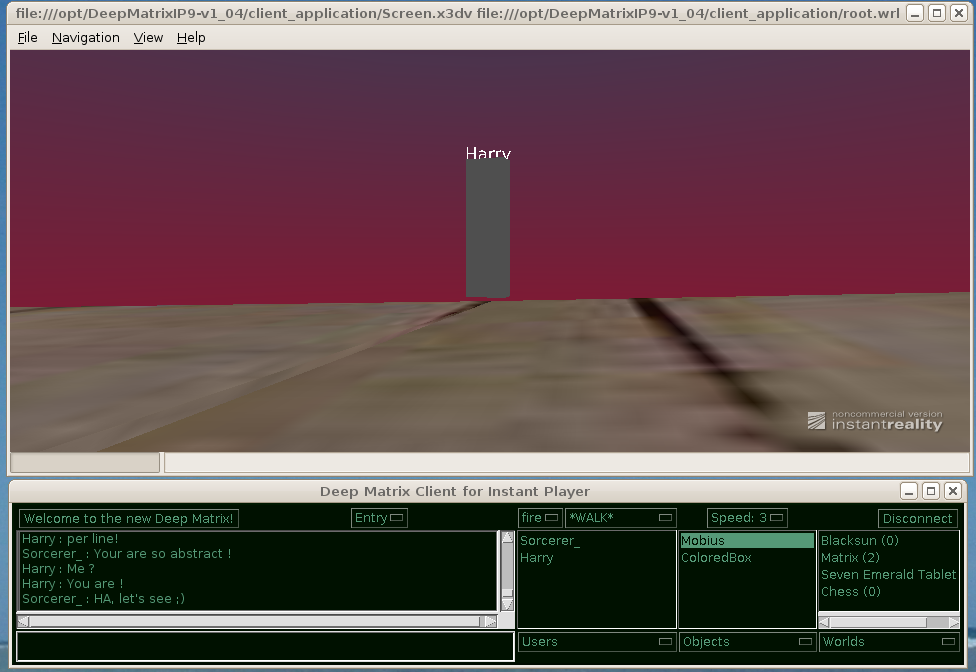Screen dimensions: 976x672
Task: Click Harry's gray avatar in the 3D view
Action: point(487,228)
